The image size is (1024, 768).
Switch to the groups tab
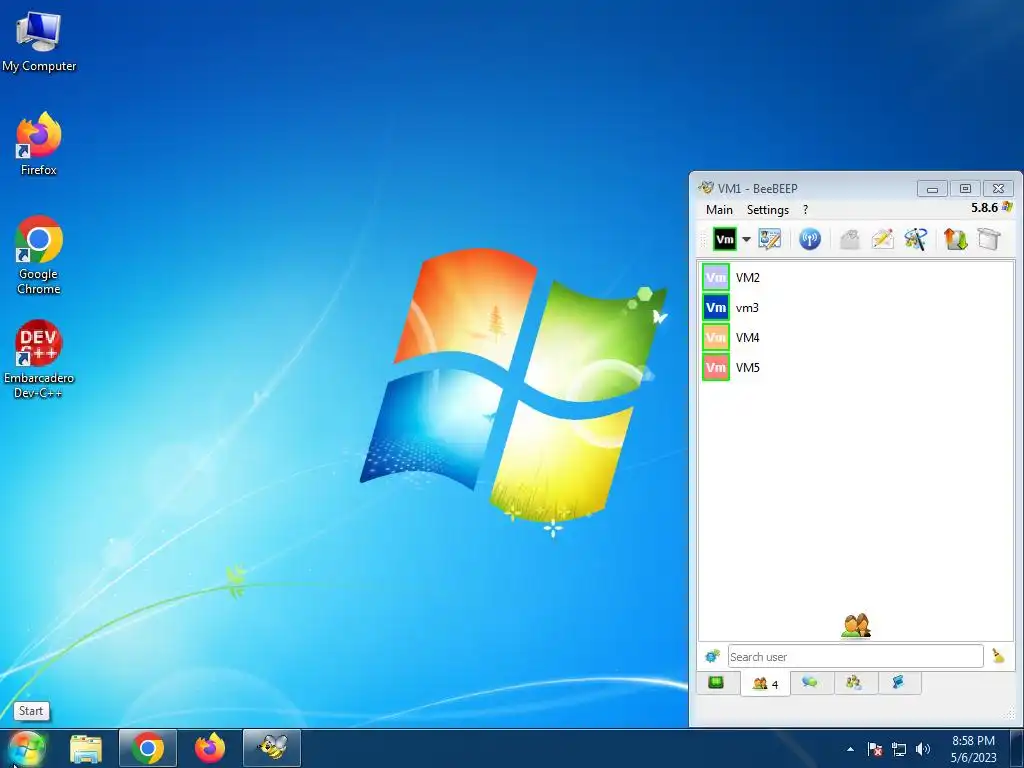[854, 683]
